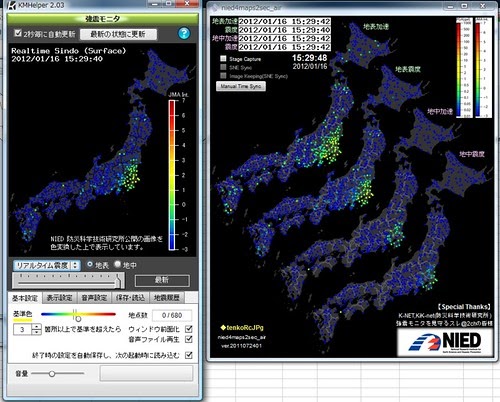Toggle the SNE Sync checkbox
Screen dimensions: 500x402
[x=223, y=67]
